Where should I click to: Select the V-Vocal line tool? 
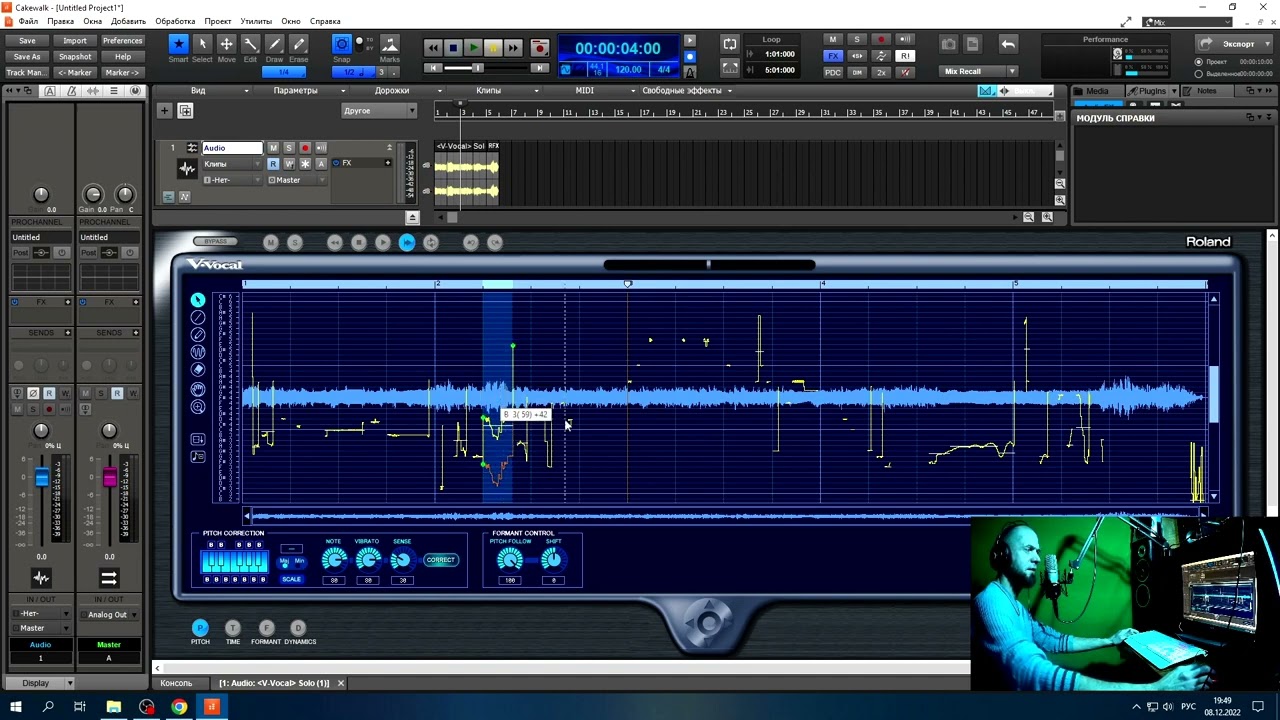198,317
